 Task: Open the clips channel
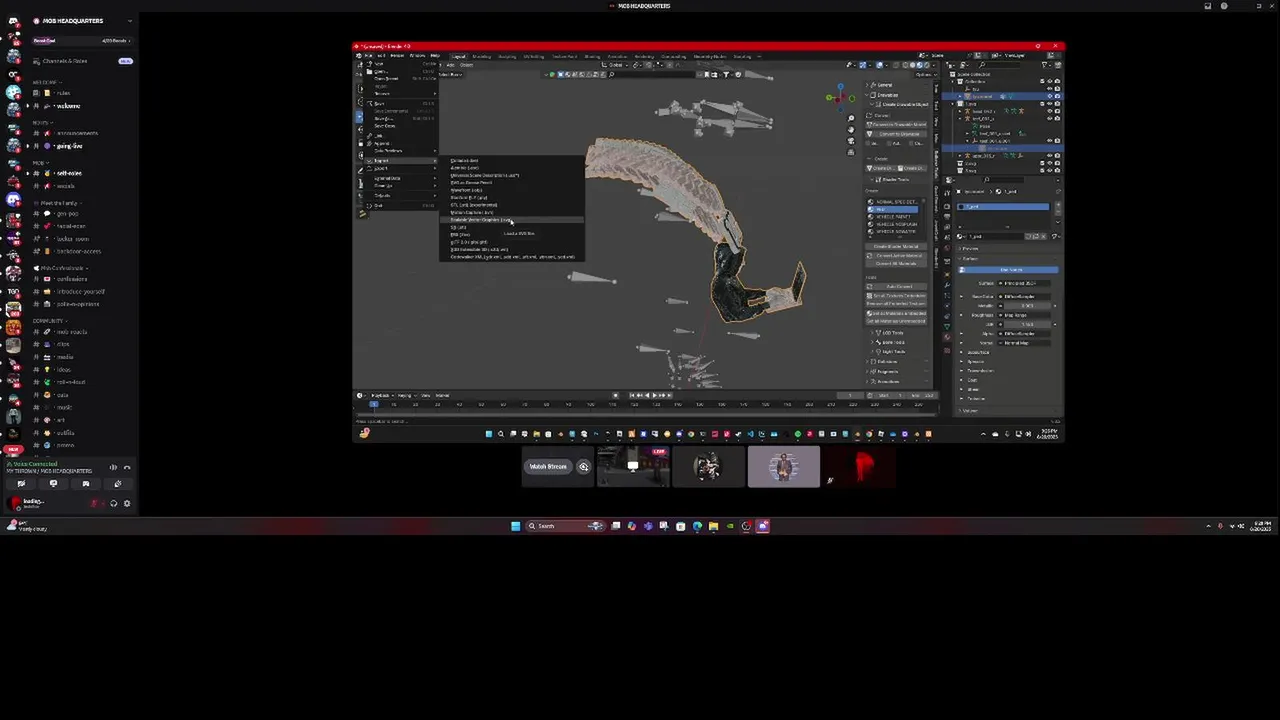[63, 345]
